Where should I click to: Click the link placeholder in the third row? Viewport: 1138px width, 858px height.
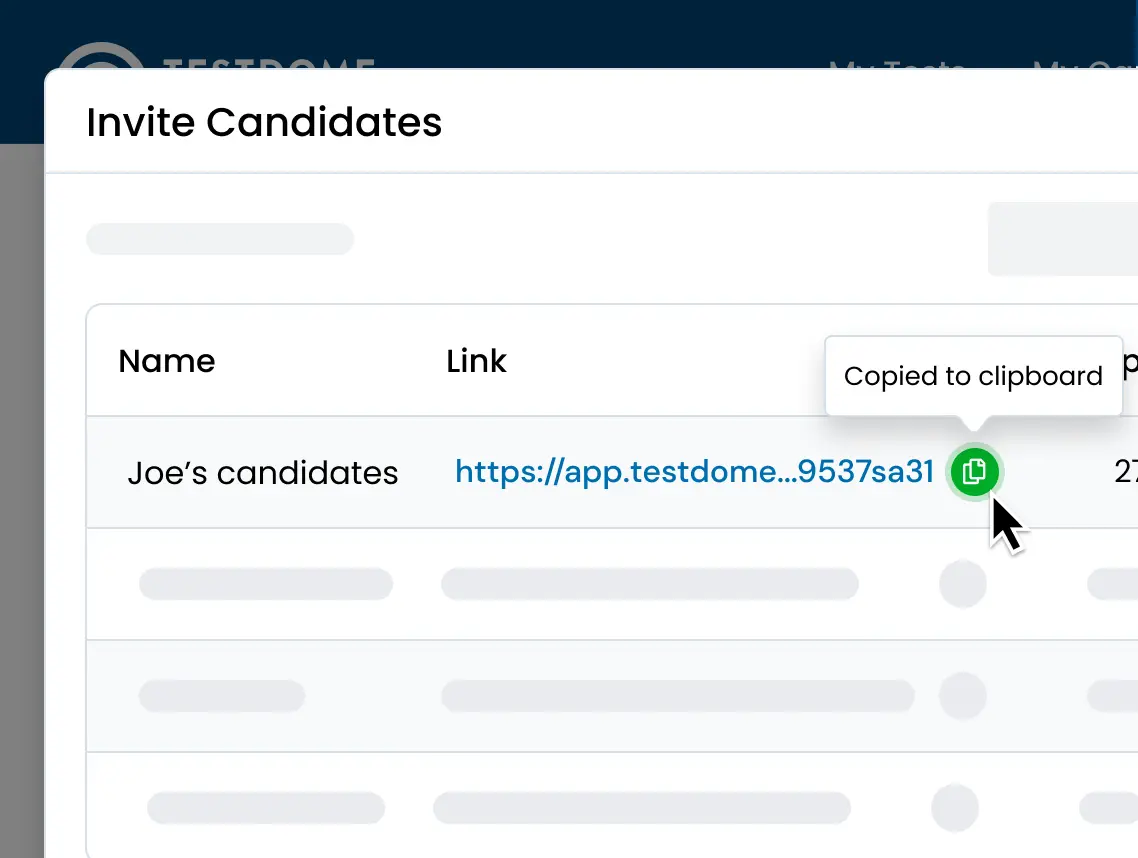pyautogui.click(x=679, y=696)
